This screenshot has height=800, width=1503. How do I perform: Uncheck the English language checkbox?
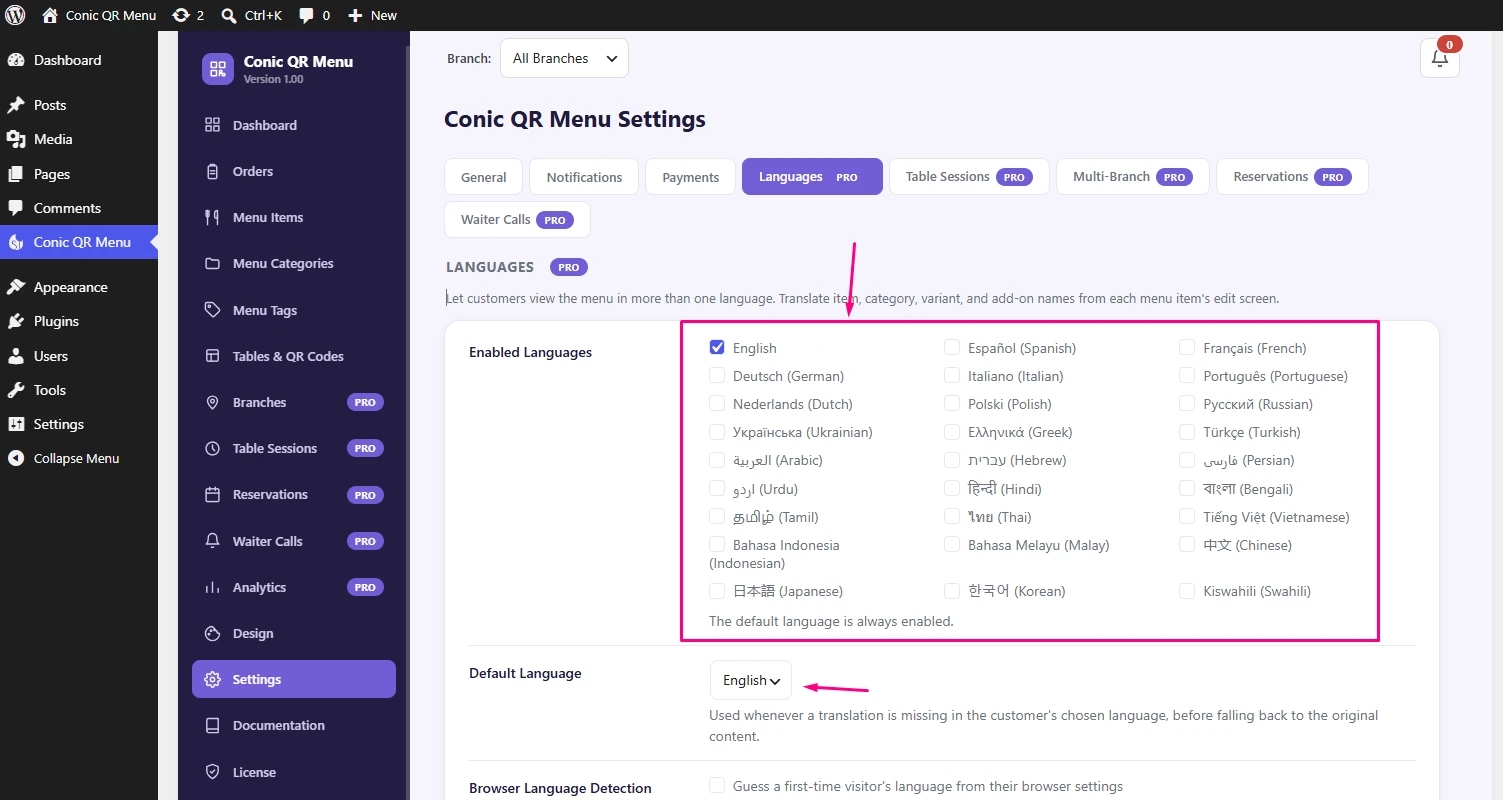717,347
